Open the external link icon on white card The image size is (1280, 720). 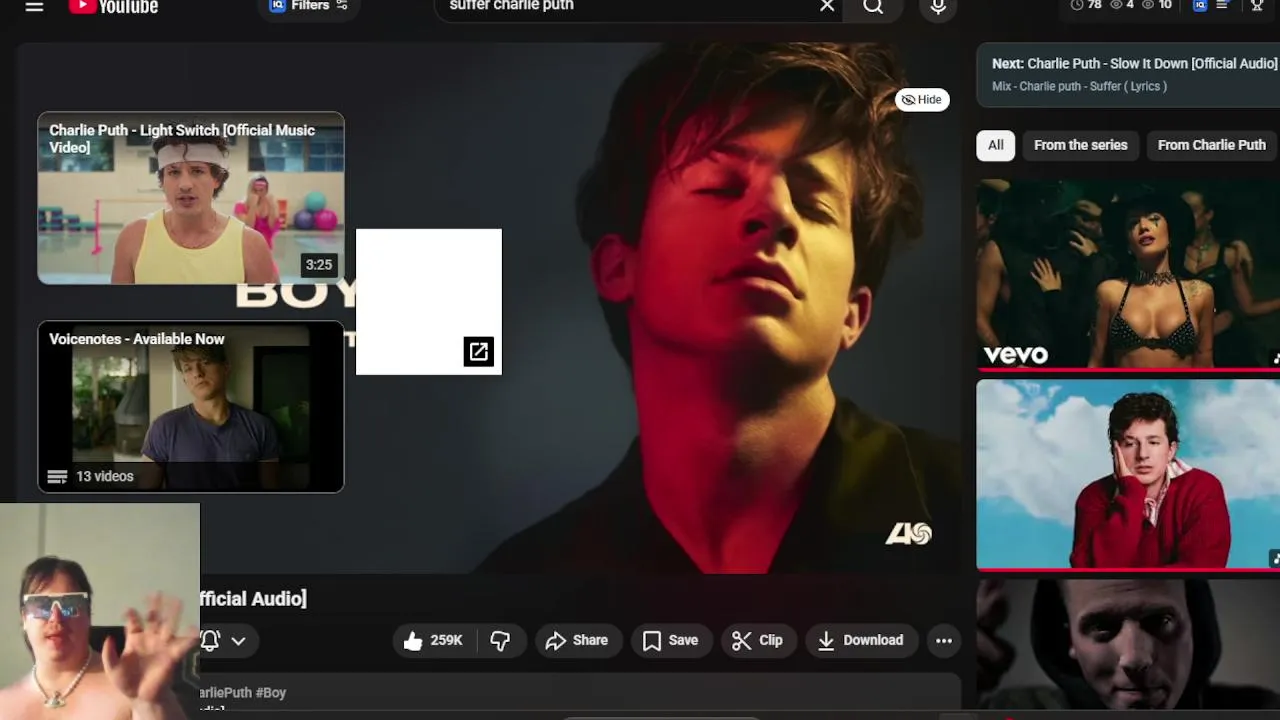[x=478, y=351]
